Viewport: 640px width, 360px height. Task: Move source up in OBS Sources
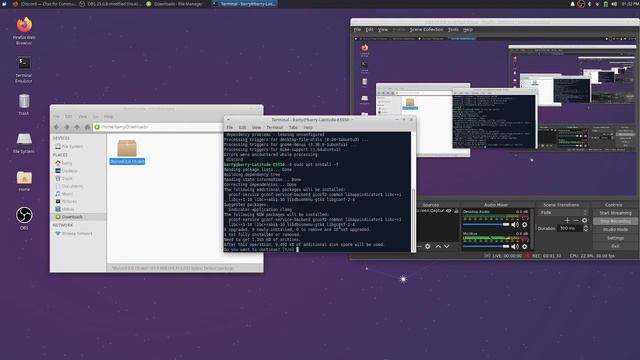(438, 247)
